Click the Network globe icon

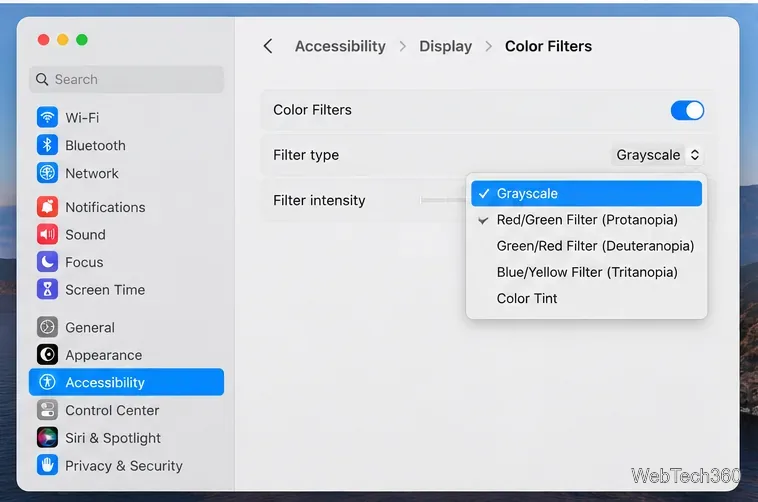47,173
